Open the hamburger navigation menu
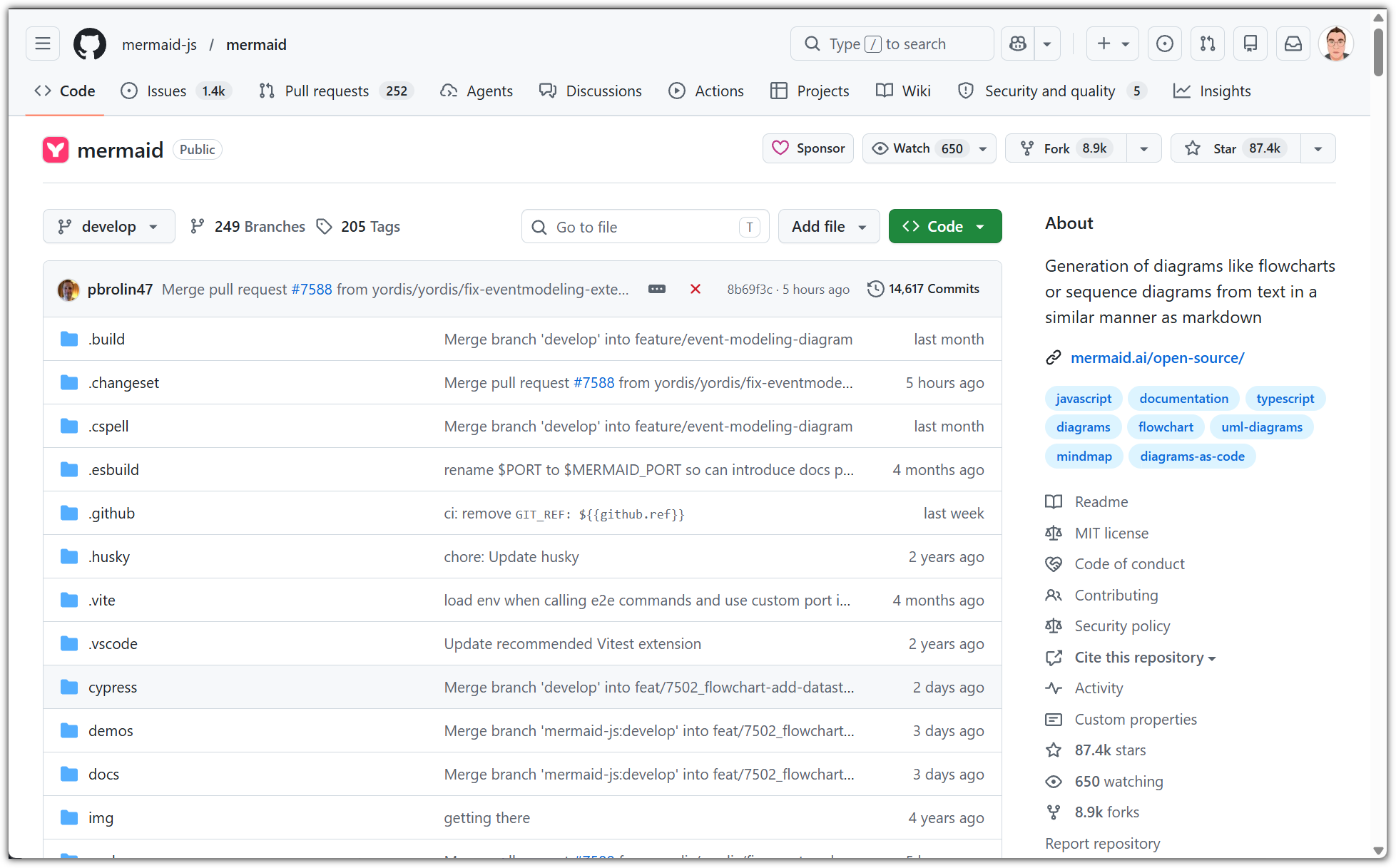Viewport: 1396px width, 868px height. [43, 44]
